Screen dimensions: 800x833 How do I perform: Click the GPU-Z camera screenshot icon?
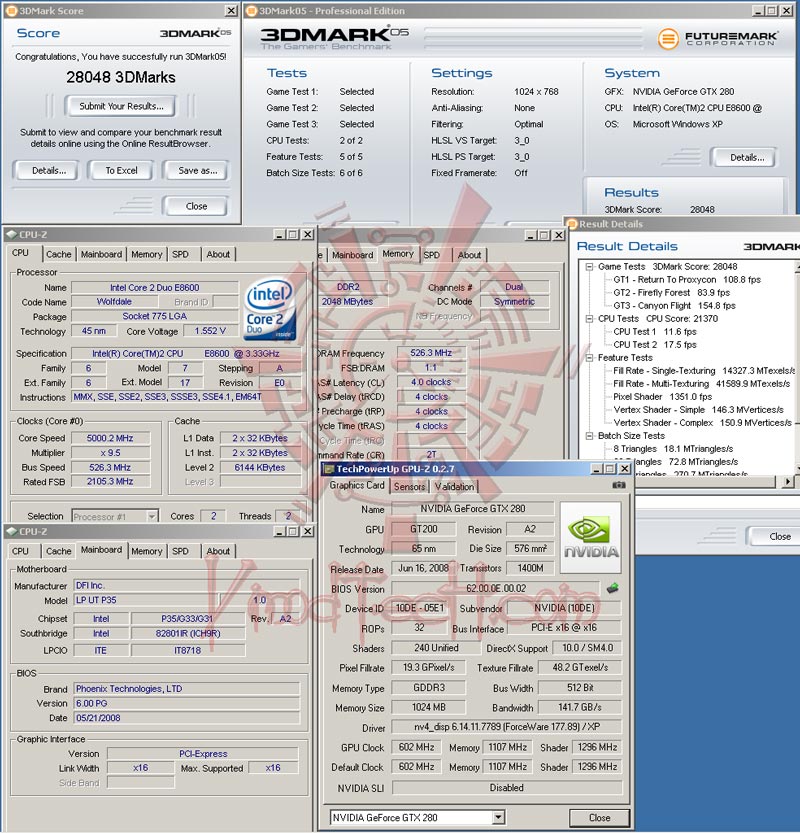point(619,485)
